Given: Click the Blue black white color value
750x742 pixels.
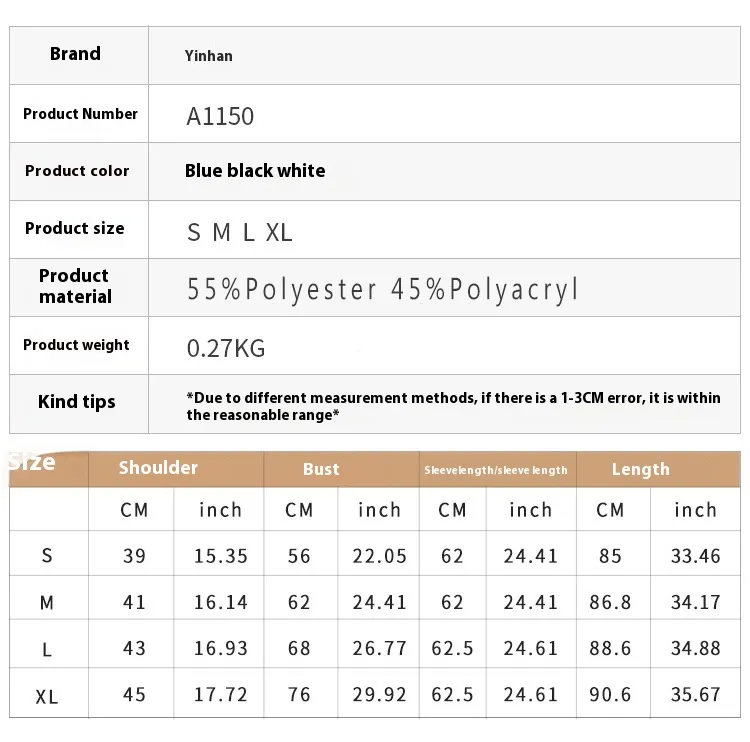Looking at the screenshot, I should 255,171.
